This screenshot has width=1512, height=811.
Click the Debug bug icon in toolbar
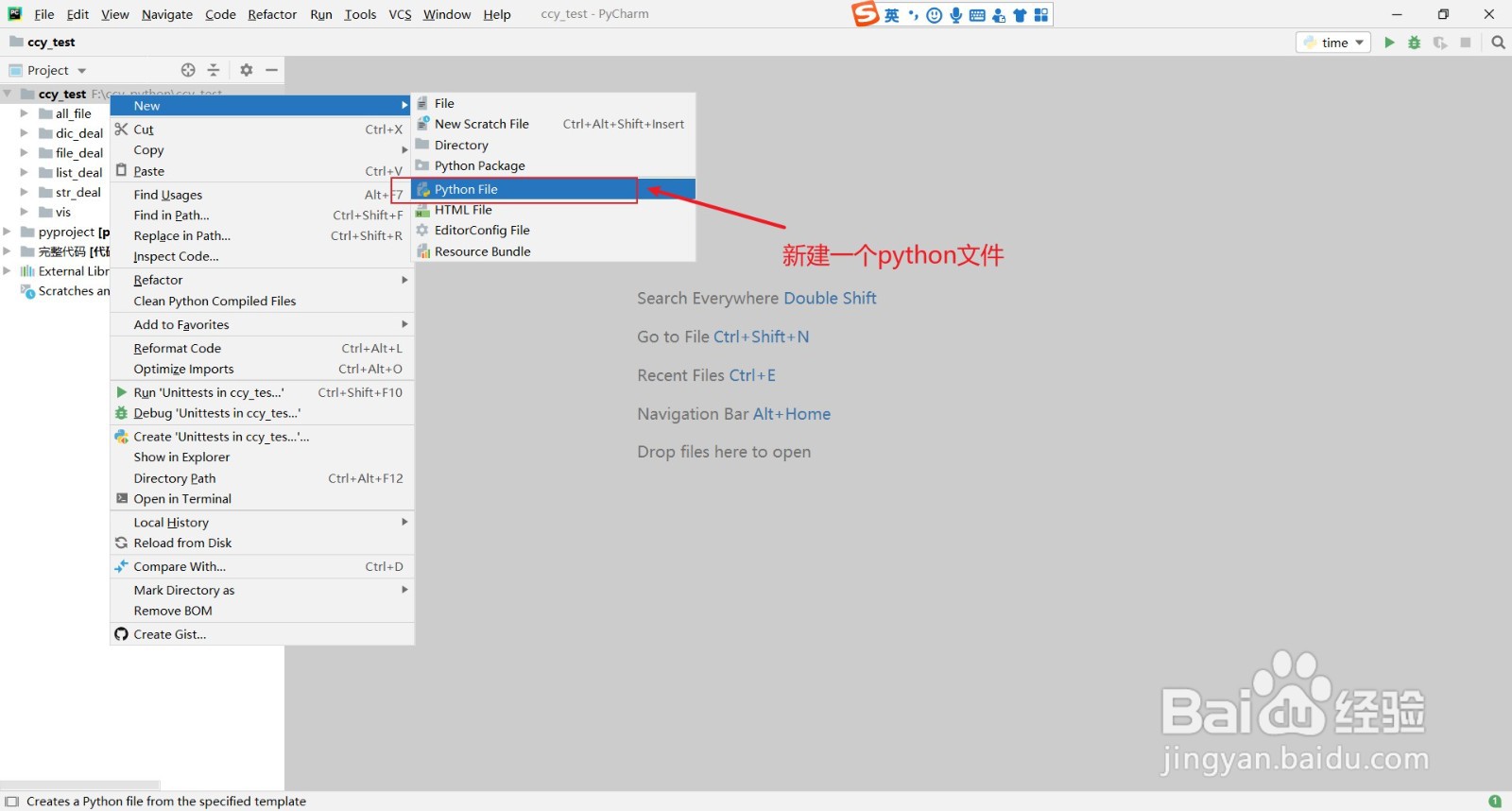[1415, 43]
